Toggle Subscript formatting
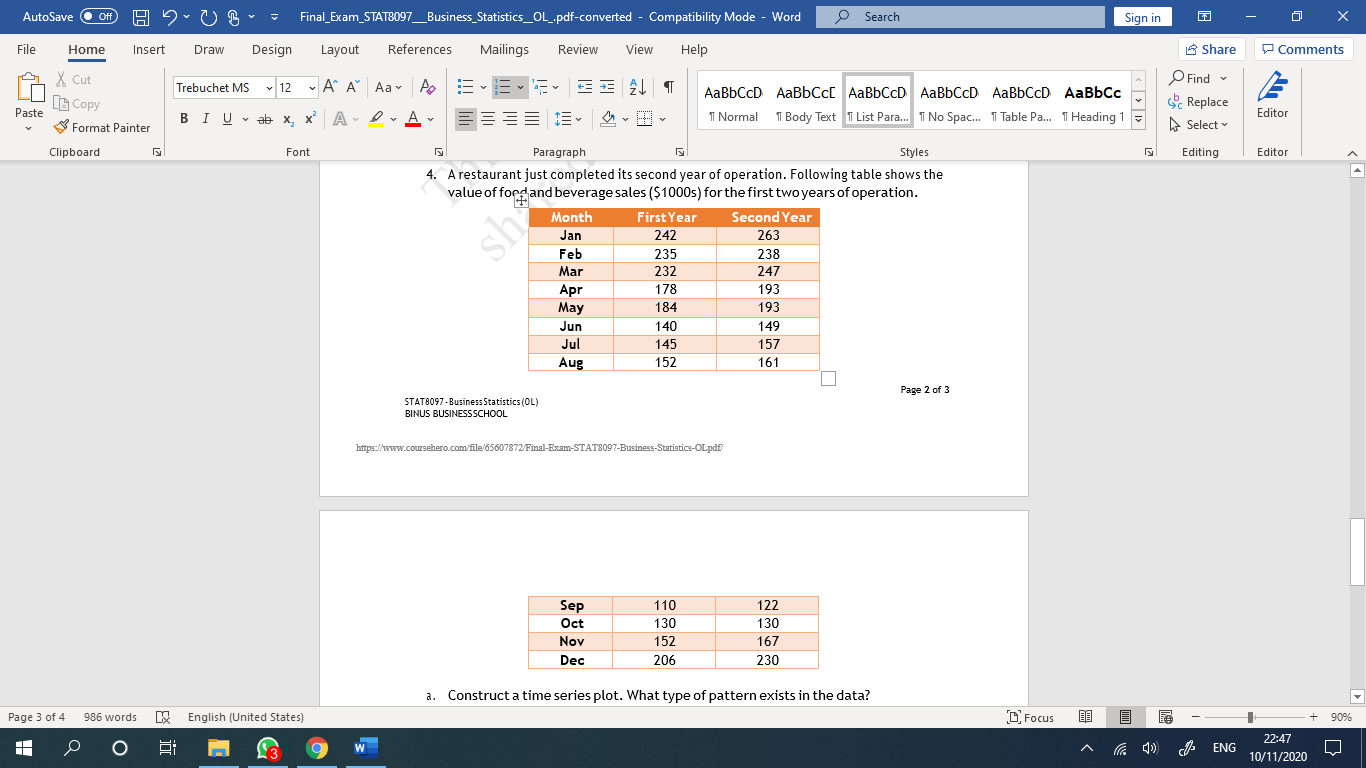The width and height of the screenshot is (1366, 768). (287, 119)
